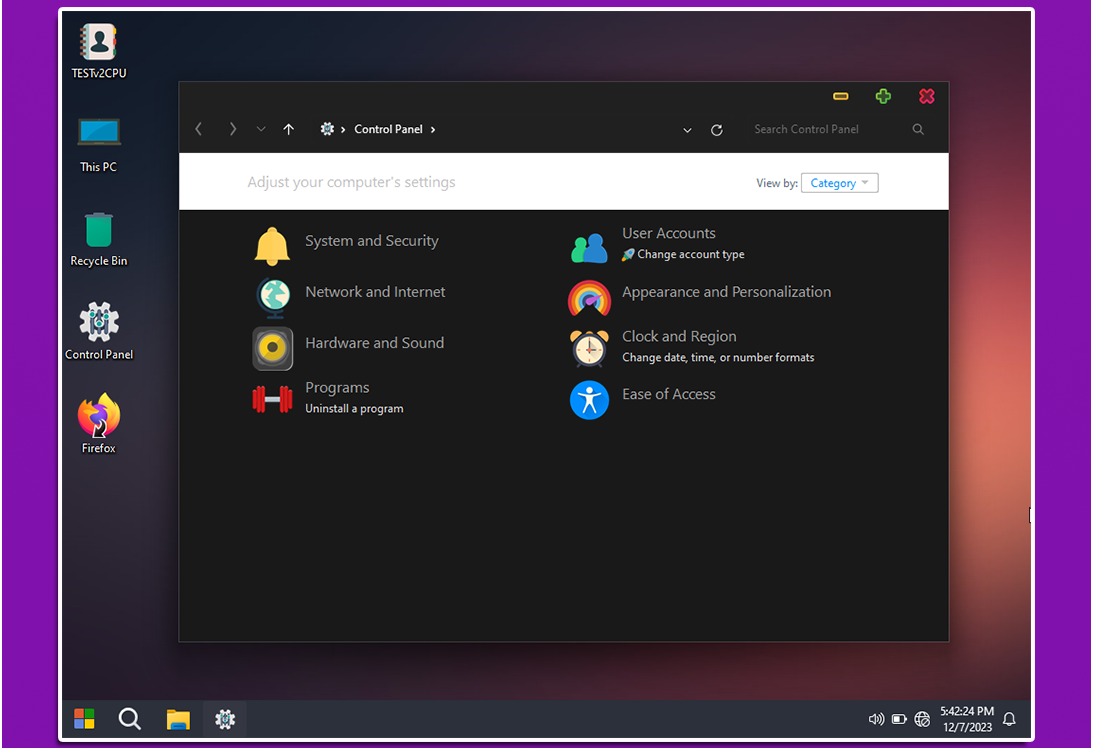Expand the address bar history dropdown

tap(687, 130)
